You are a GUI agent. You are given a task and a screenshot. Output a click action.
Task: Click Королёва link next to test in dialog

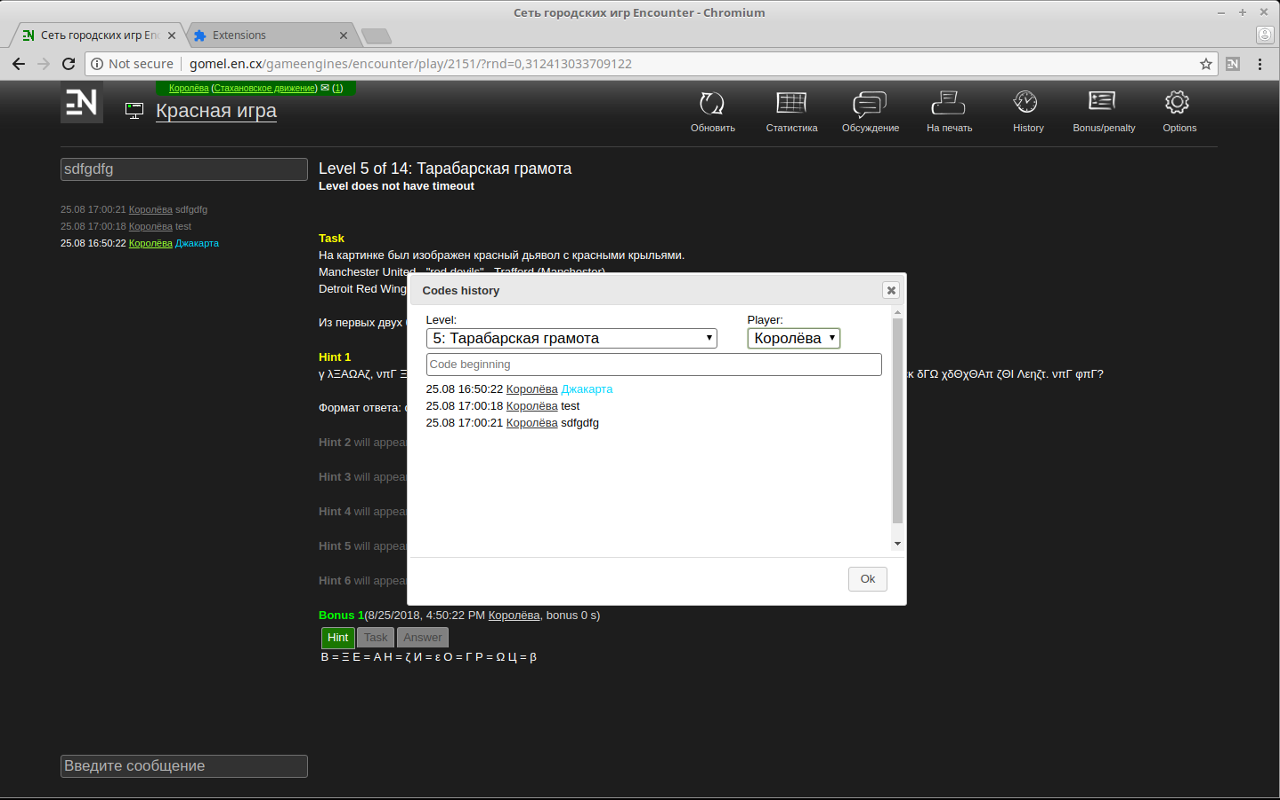532,406
